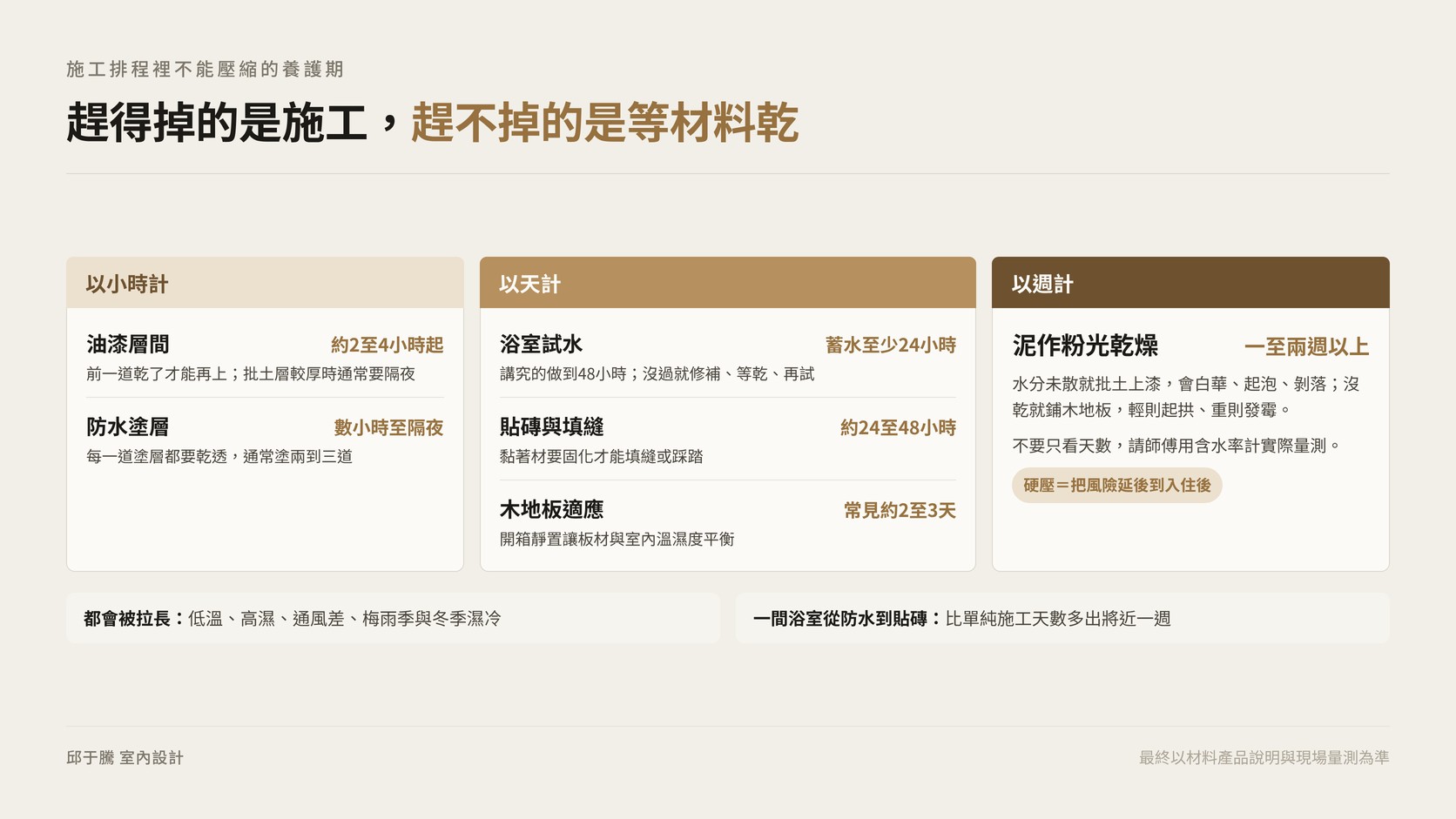Image resolution: width=1456 pixels, height=819 pixels.
Task: Click the 油漆層間 item heading
Action: pos(128,345)
